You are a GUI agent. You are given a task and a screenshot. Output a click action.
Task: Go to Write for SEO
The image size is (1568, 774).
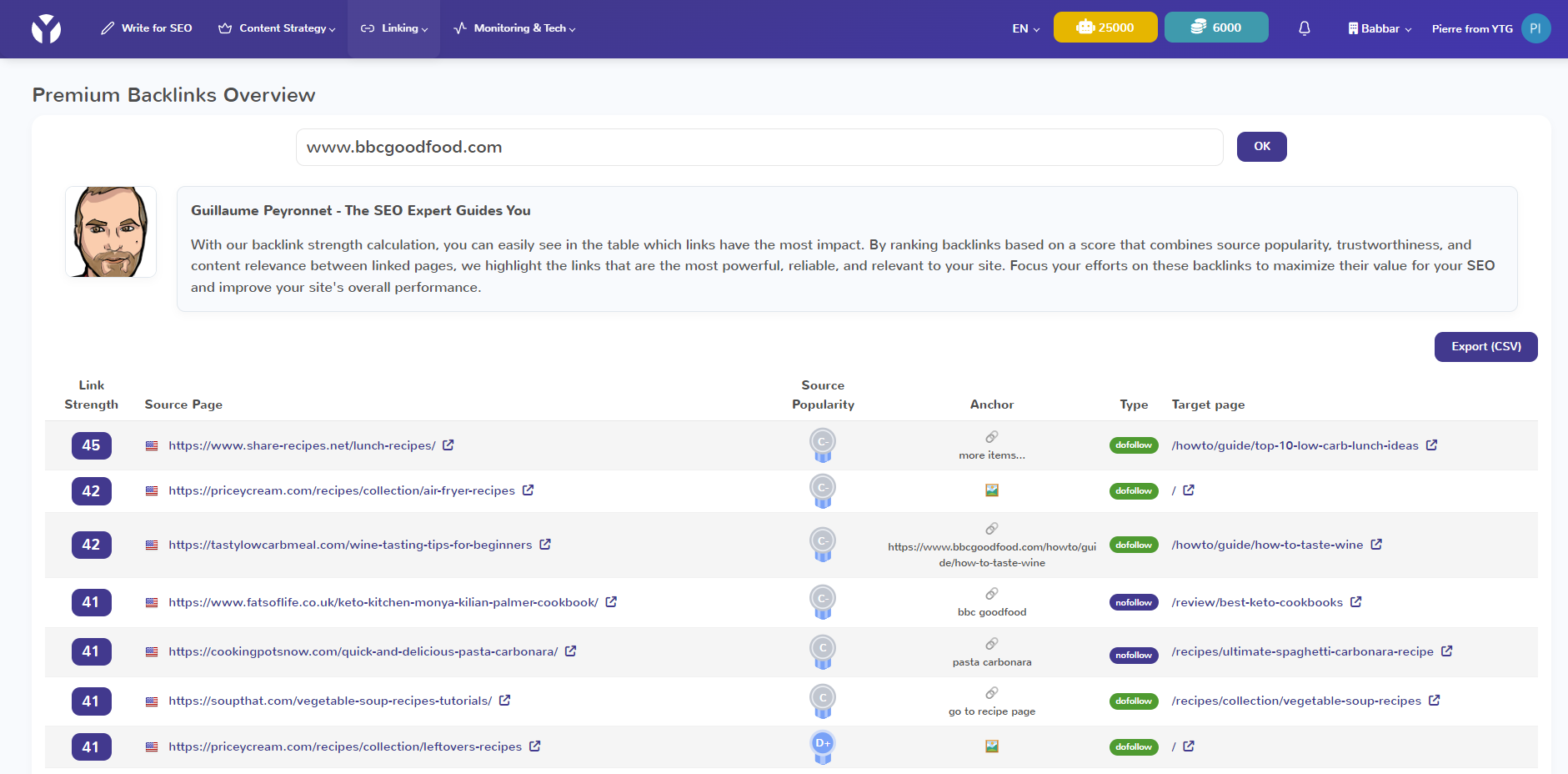(147, 28)
